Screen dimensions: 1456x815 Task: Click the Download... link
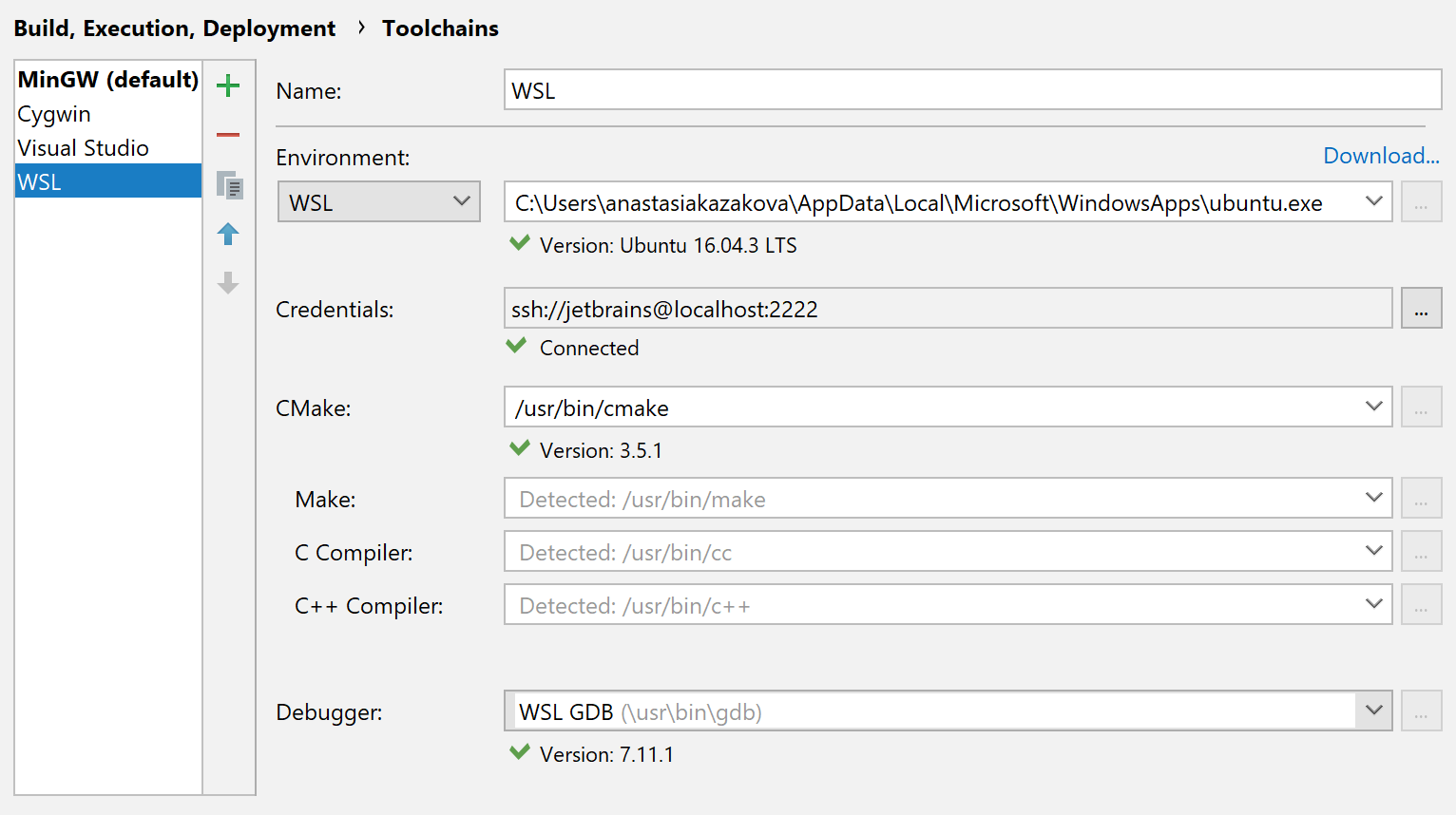pos(1381,156)
